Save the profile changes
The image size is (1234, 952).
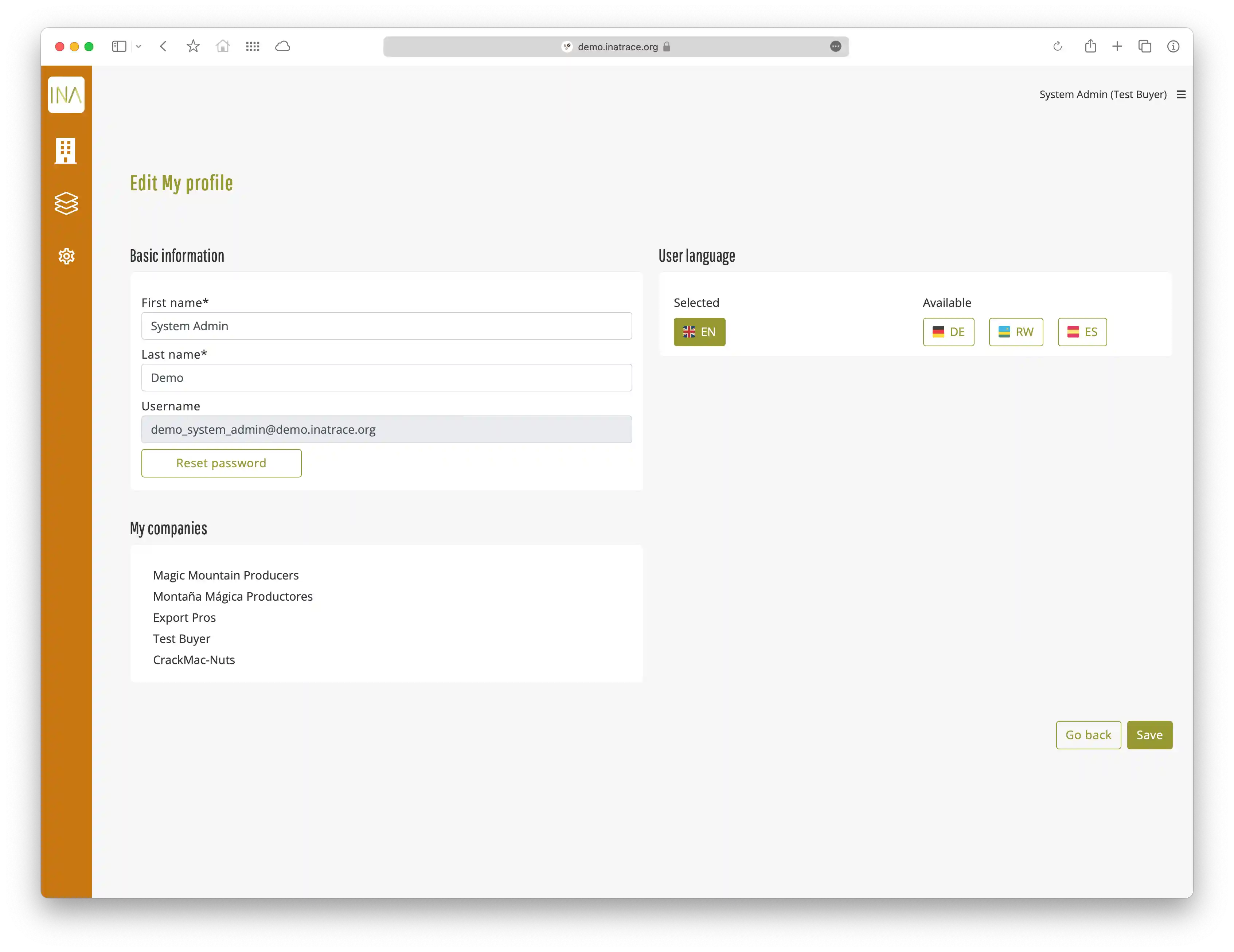click(1149, 734)
